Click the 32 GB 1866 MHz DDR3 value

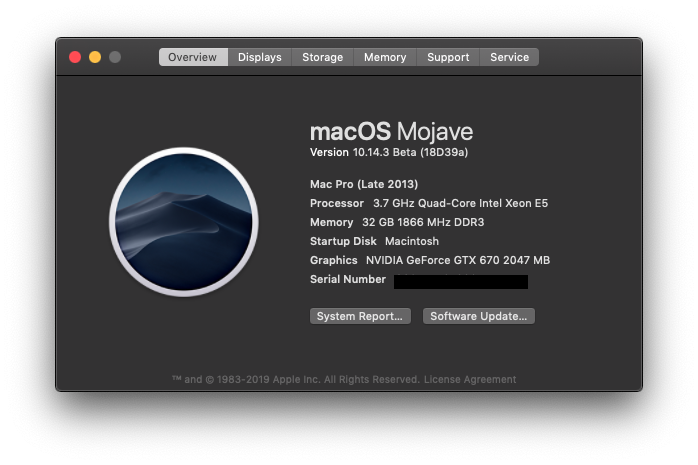(423, 222)
